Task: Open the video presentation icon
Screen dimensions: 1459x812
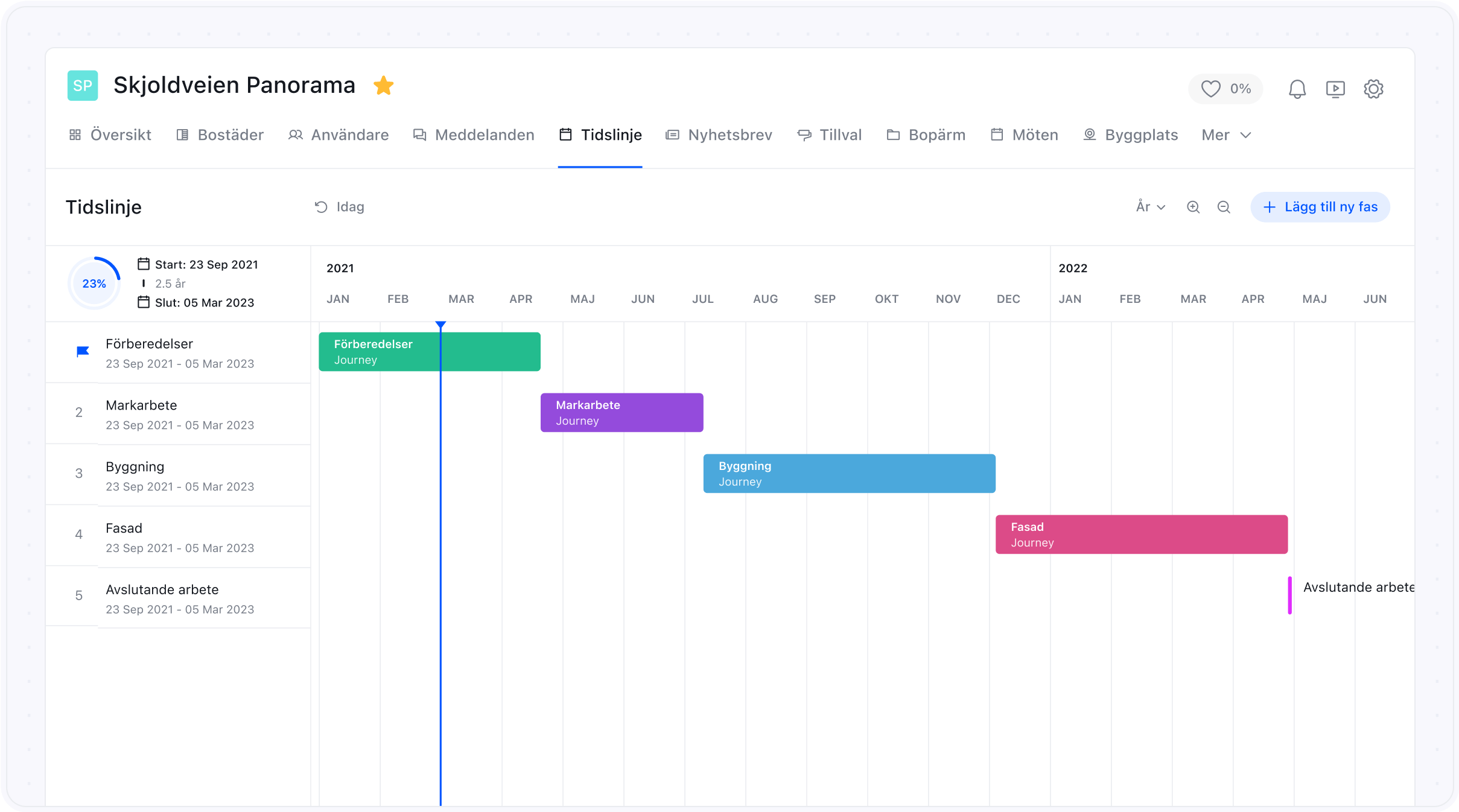Action: coord(1335,89)
